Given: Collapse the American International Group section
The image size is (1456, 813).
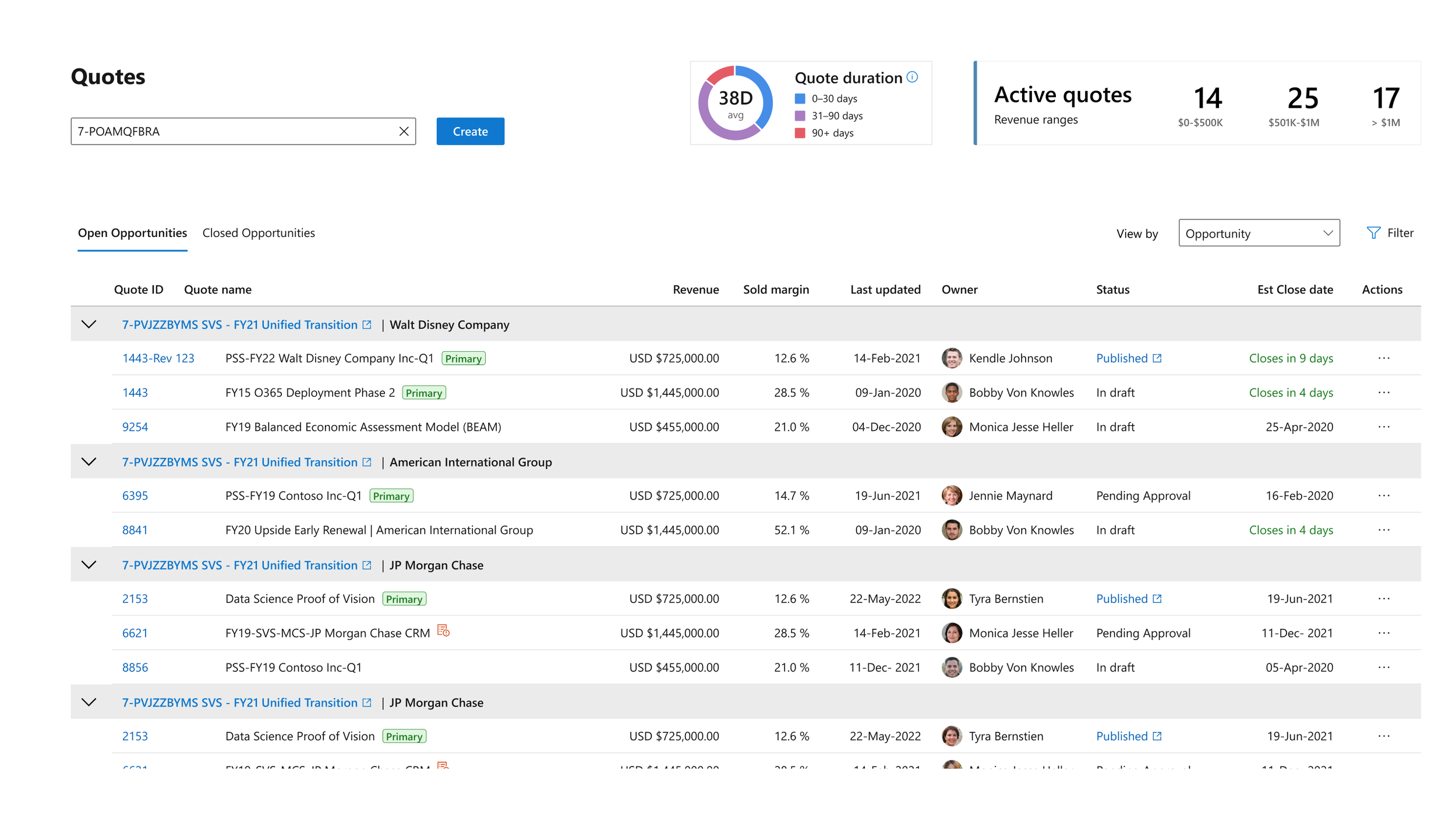Looking at the screenshot, I should point(89,462).
